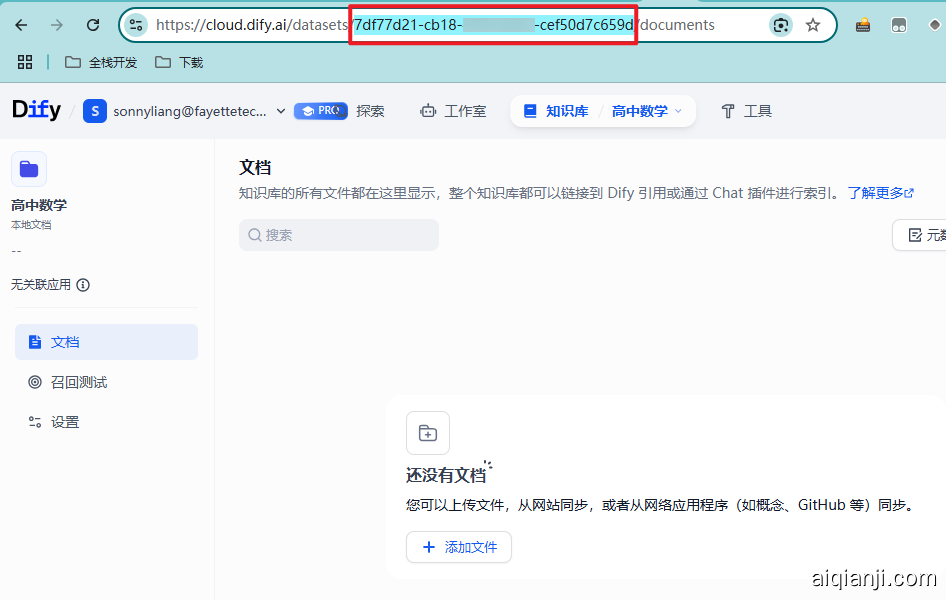
Task: Click the info icon beside 无关联应用
Action: [x=83, y=285]
